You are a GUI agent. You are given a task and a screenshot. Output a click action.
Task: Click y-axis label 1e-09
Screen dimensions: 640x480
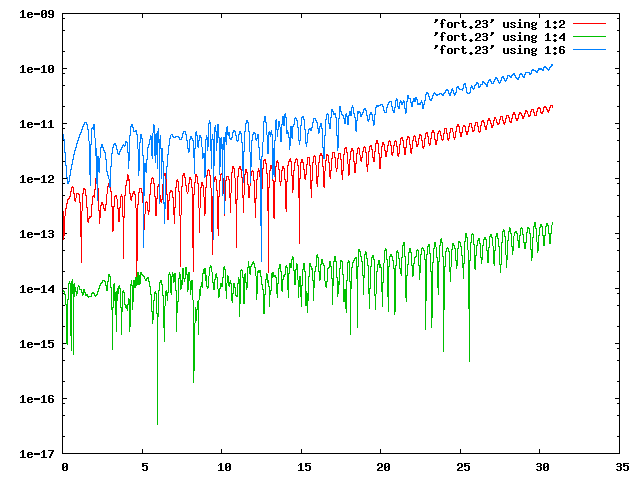(x=37, y=14)
